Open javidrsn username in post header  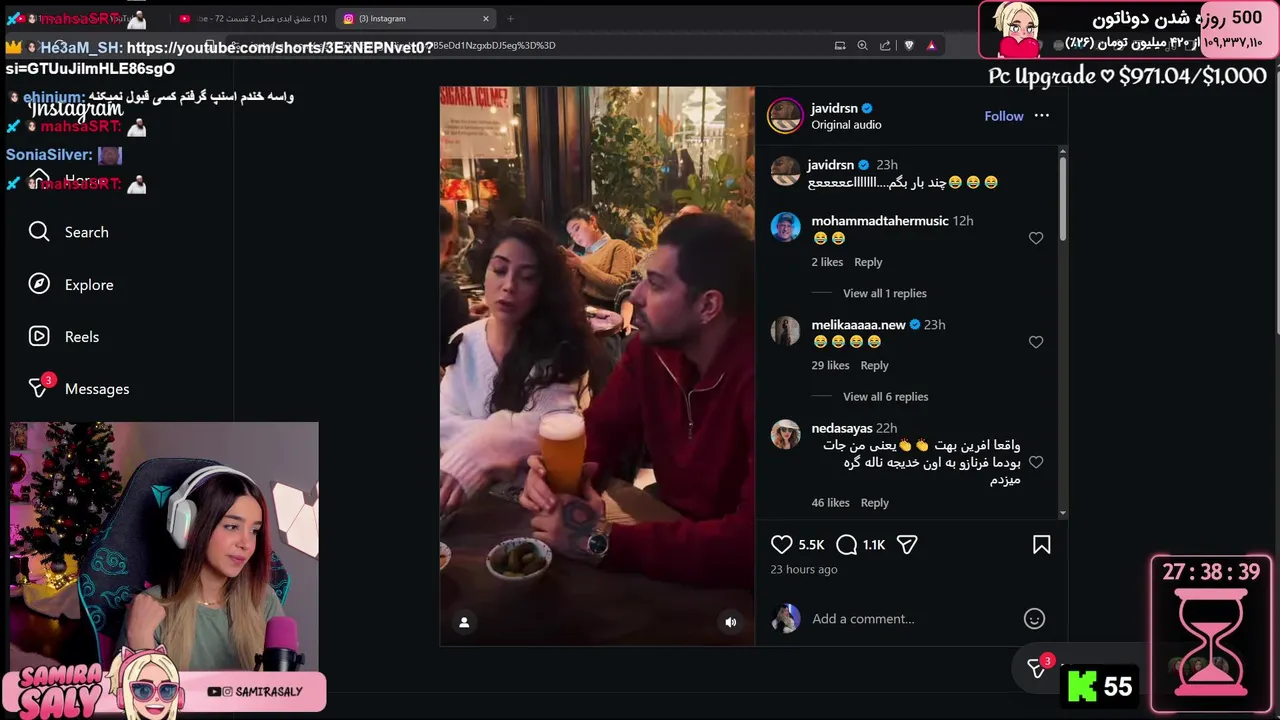tap(835, 108)
